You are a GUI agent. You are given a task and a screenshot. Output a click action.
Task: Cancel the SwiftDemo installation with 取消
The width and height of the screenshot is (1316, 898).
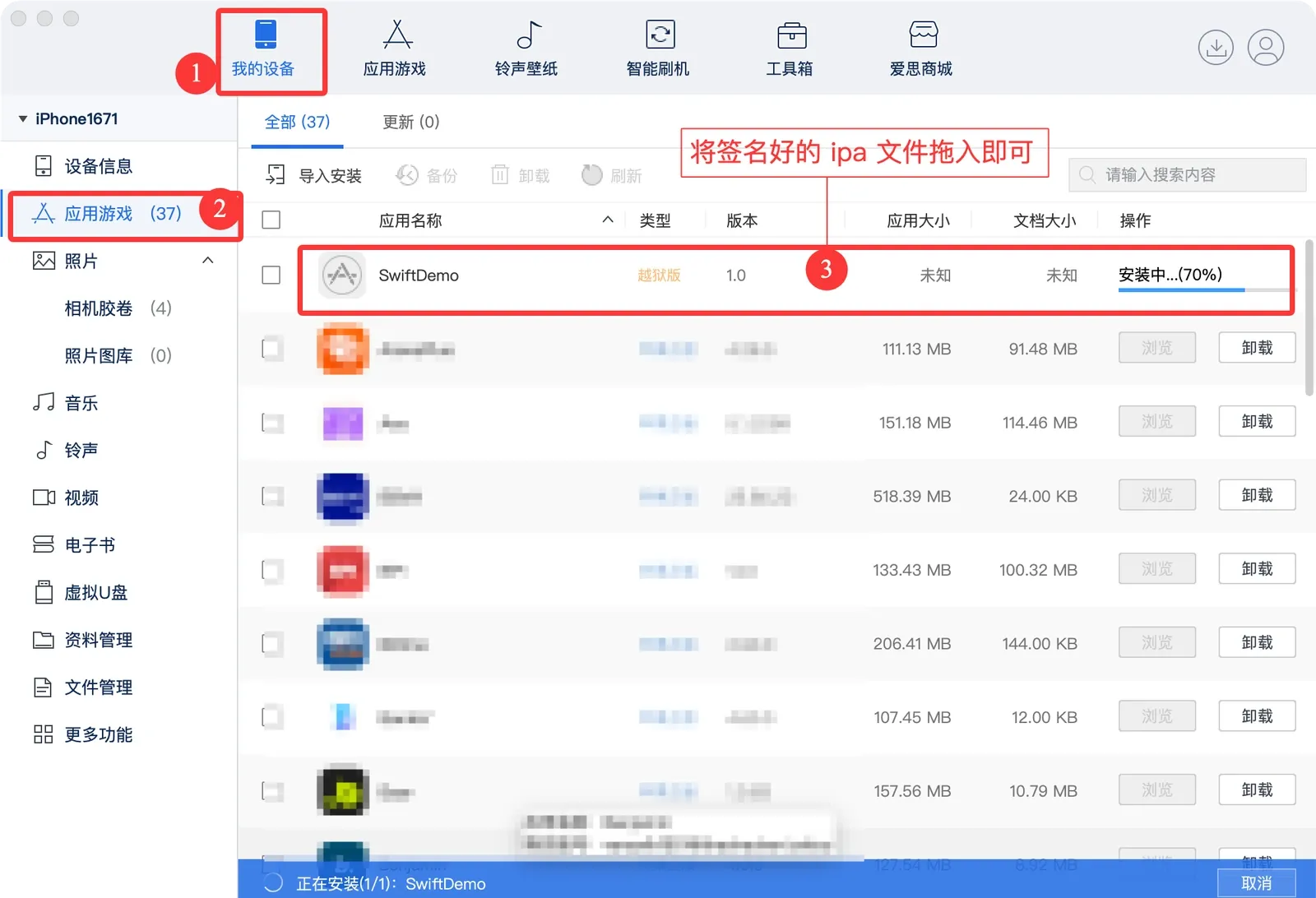1256,883
